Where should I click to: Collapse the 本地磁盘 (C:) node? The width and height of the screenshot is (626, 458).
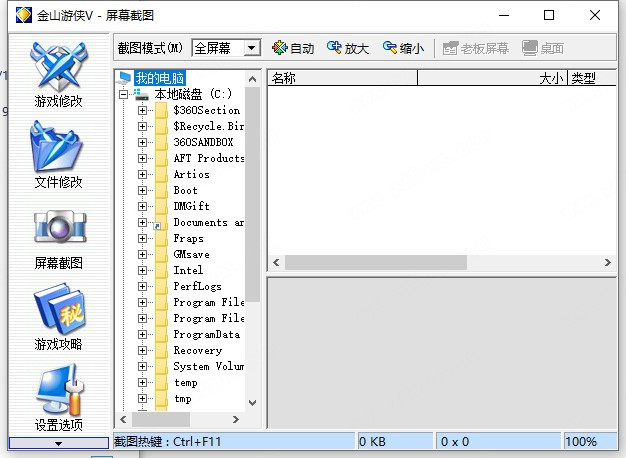(124, 94)
